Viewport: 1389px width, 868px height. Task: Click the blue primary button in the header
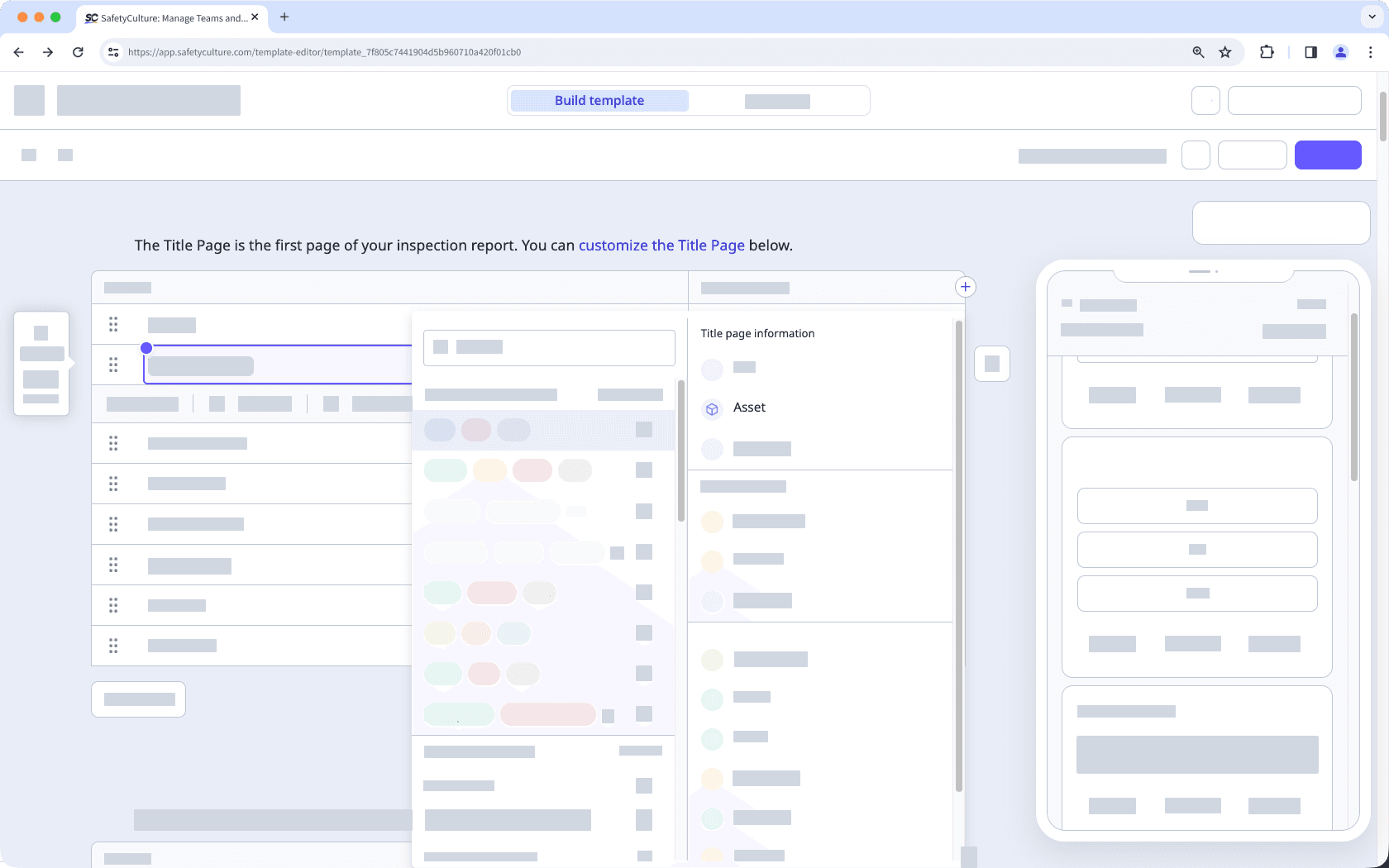click(1328, 155)
